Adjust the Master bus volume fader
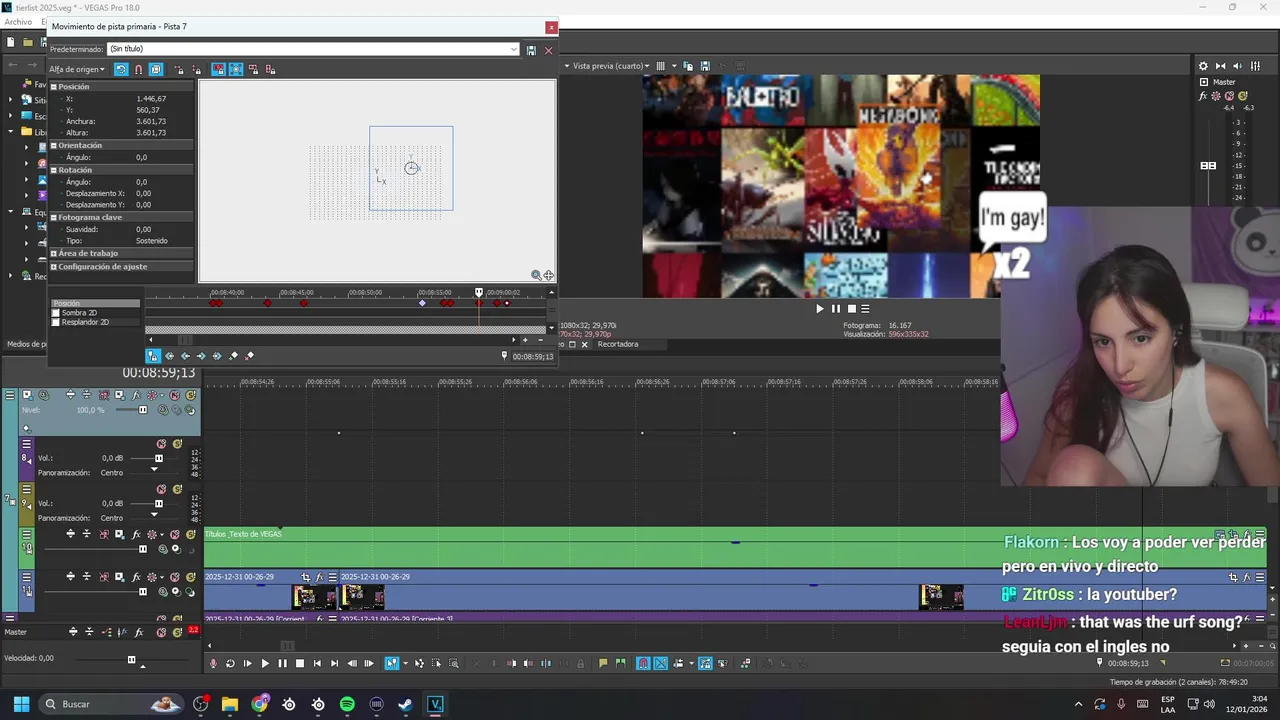The width and height of the screenshot is (1280, 720). [1208, 166]
